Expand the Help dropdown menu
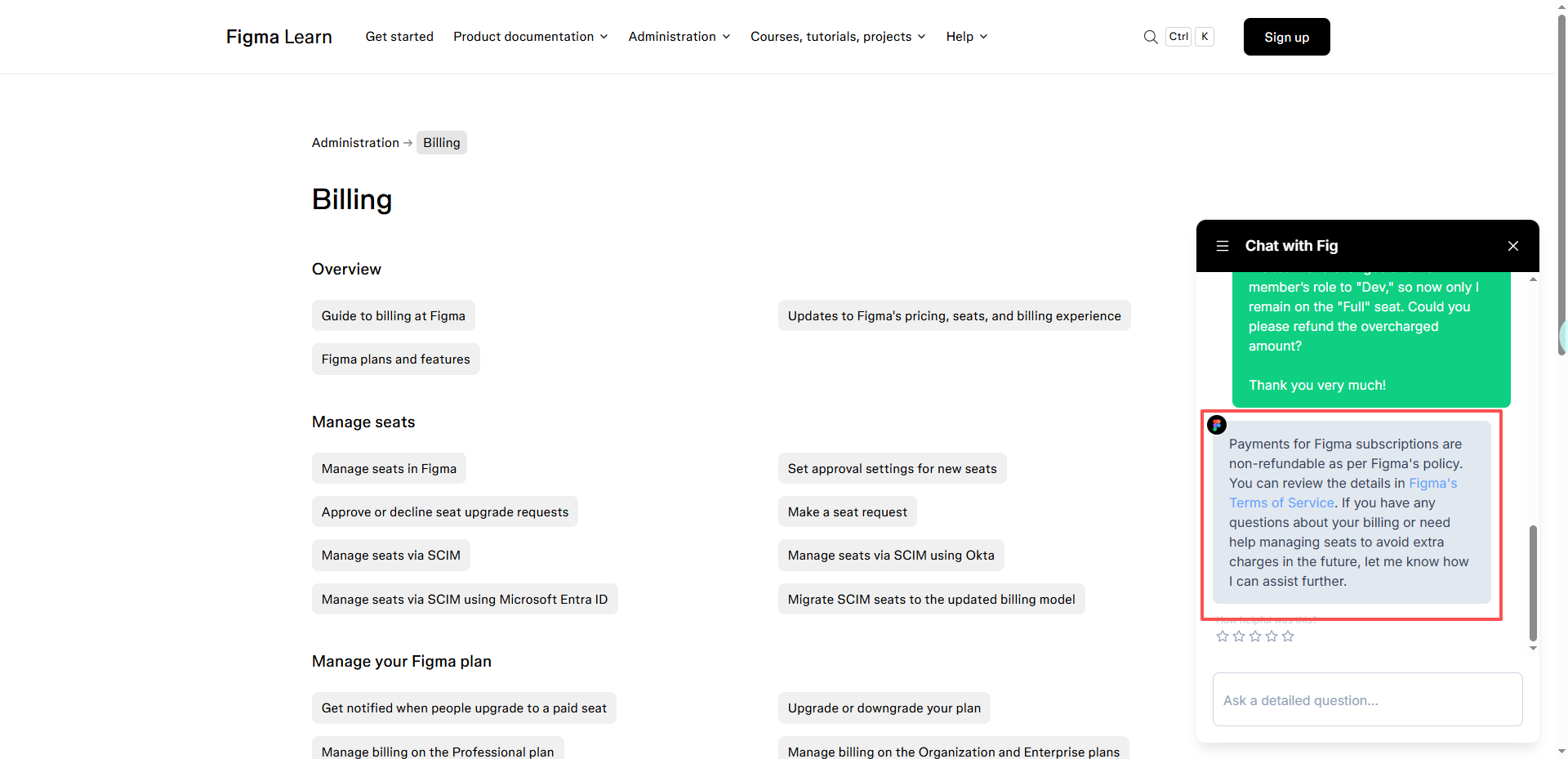This screenshot has width=1568, height=759. [967, 37]
